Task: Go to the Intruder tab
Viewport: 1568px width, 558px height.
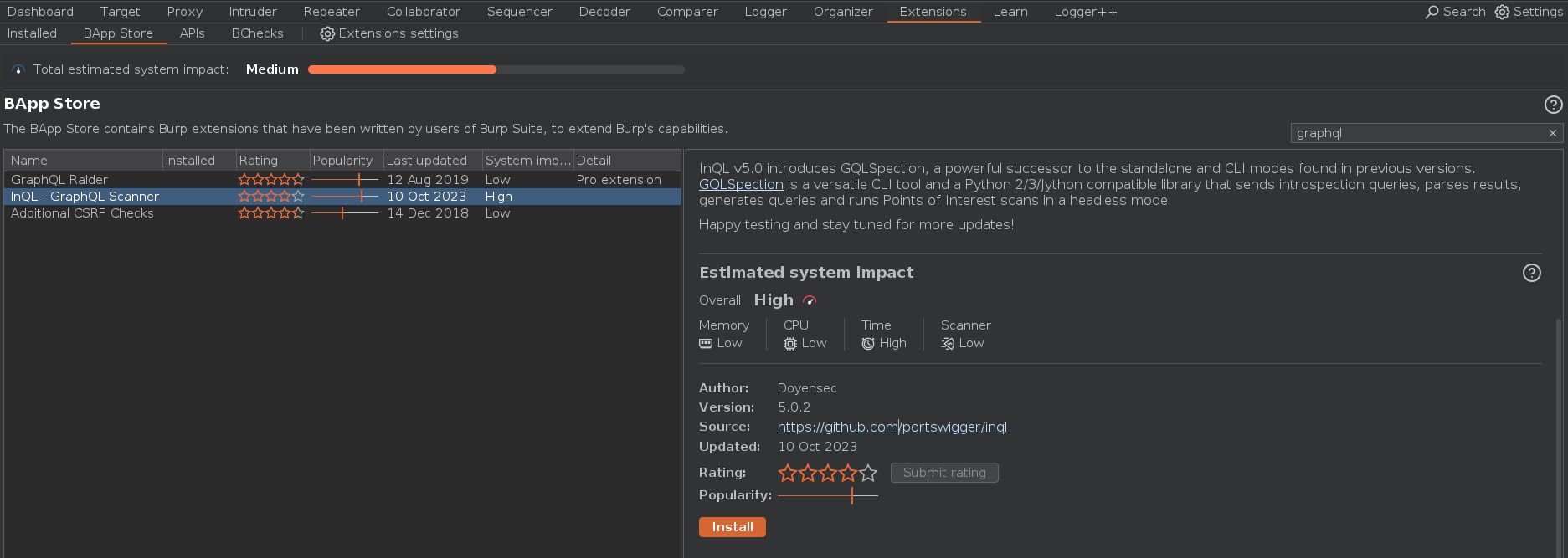Action: coord(253,12)
